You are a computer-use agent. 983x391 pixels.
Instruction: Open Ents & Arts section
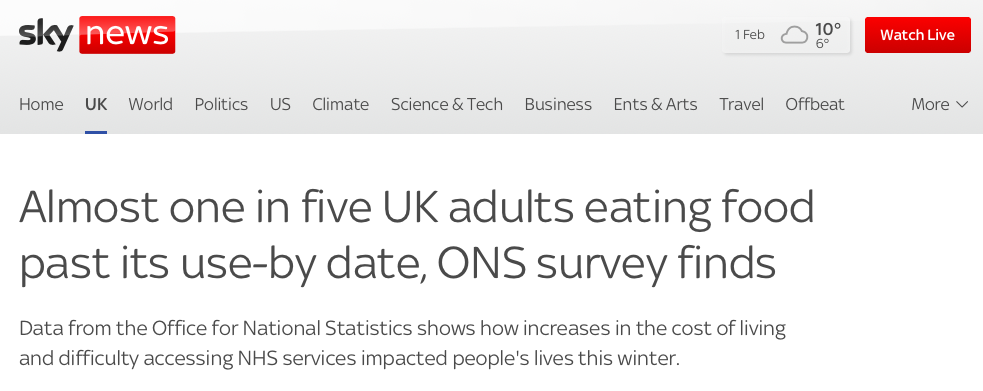655,104
